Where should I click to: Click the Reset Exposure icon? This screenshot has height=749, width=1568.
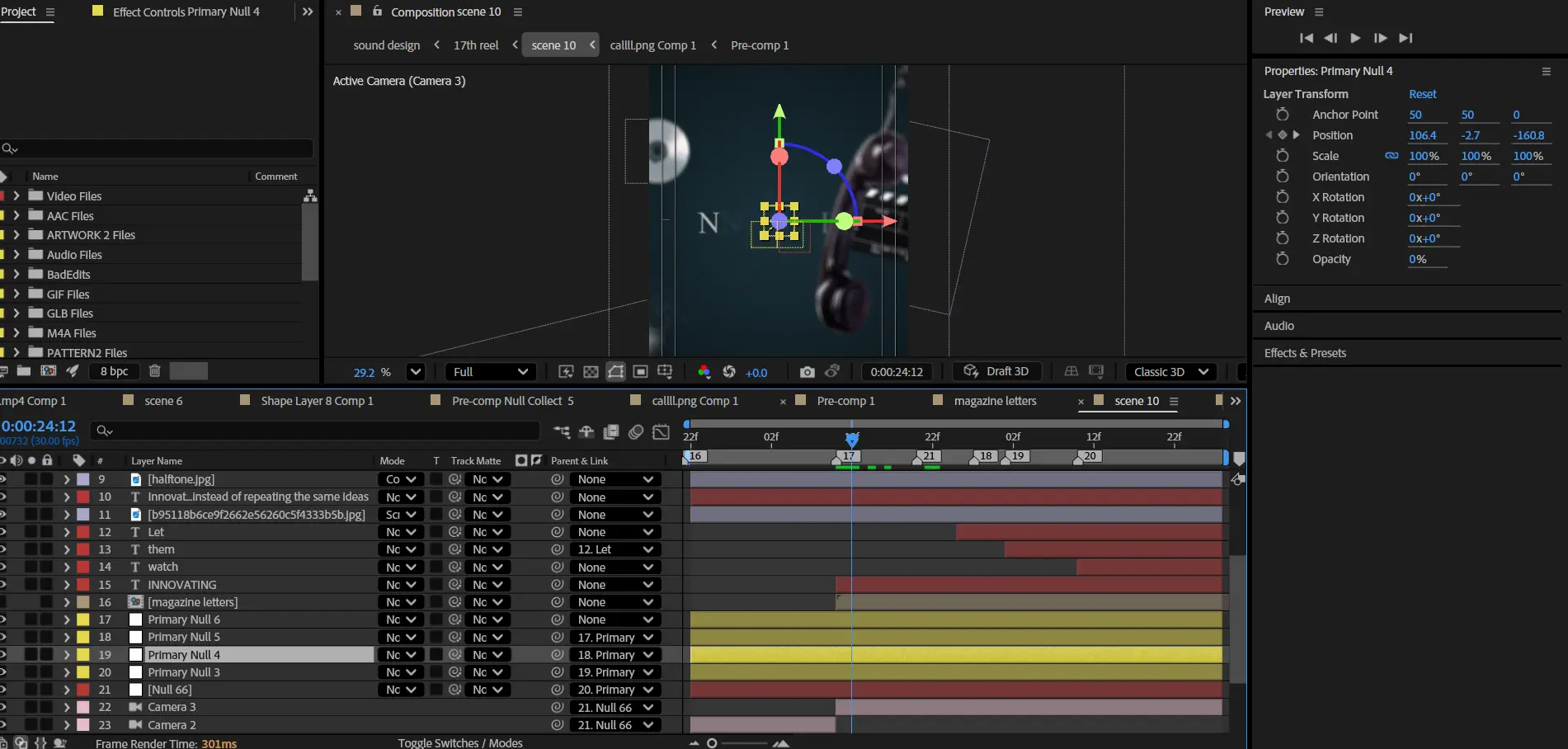click(729, 372)
